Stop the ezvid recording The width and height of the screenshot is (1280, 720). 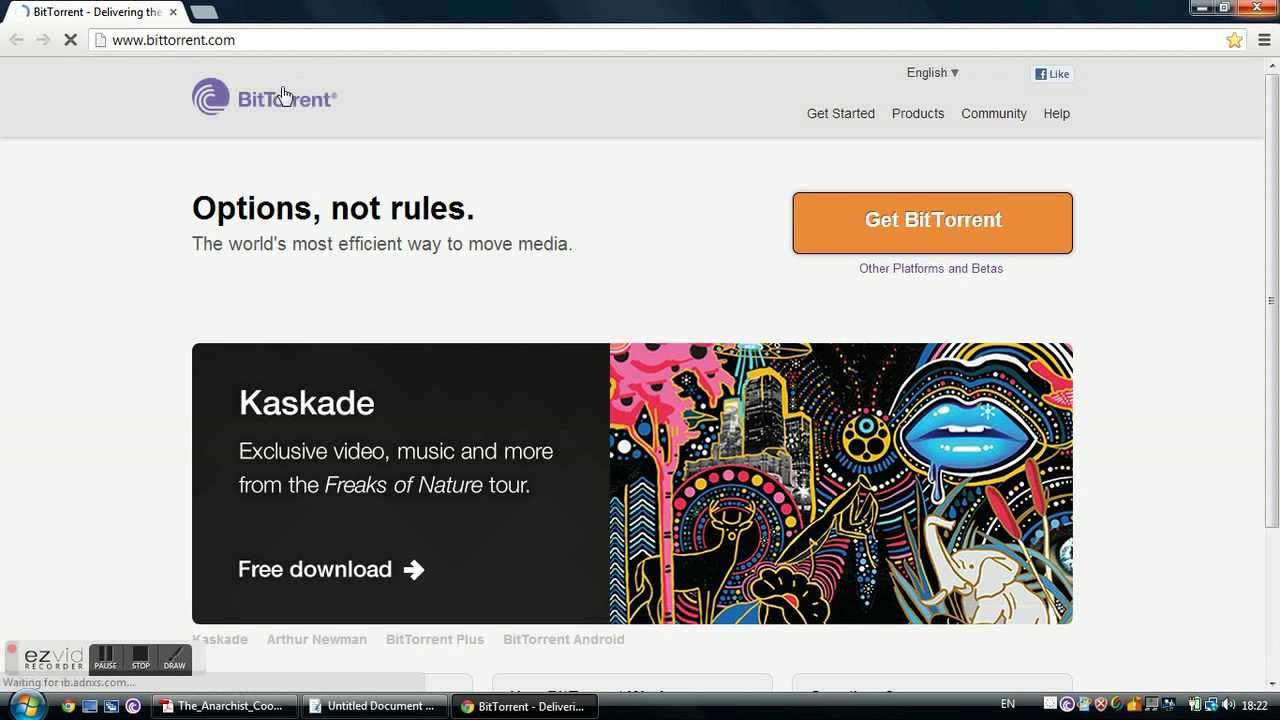pyautogui.click(x=140, y=657)
